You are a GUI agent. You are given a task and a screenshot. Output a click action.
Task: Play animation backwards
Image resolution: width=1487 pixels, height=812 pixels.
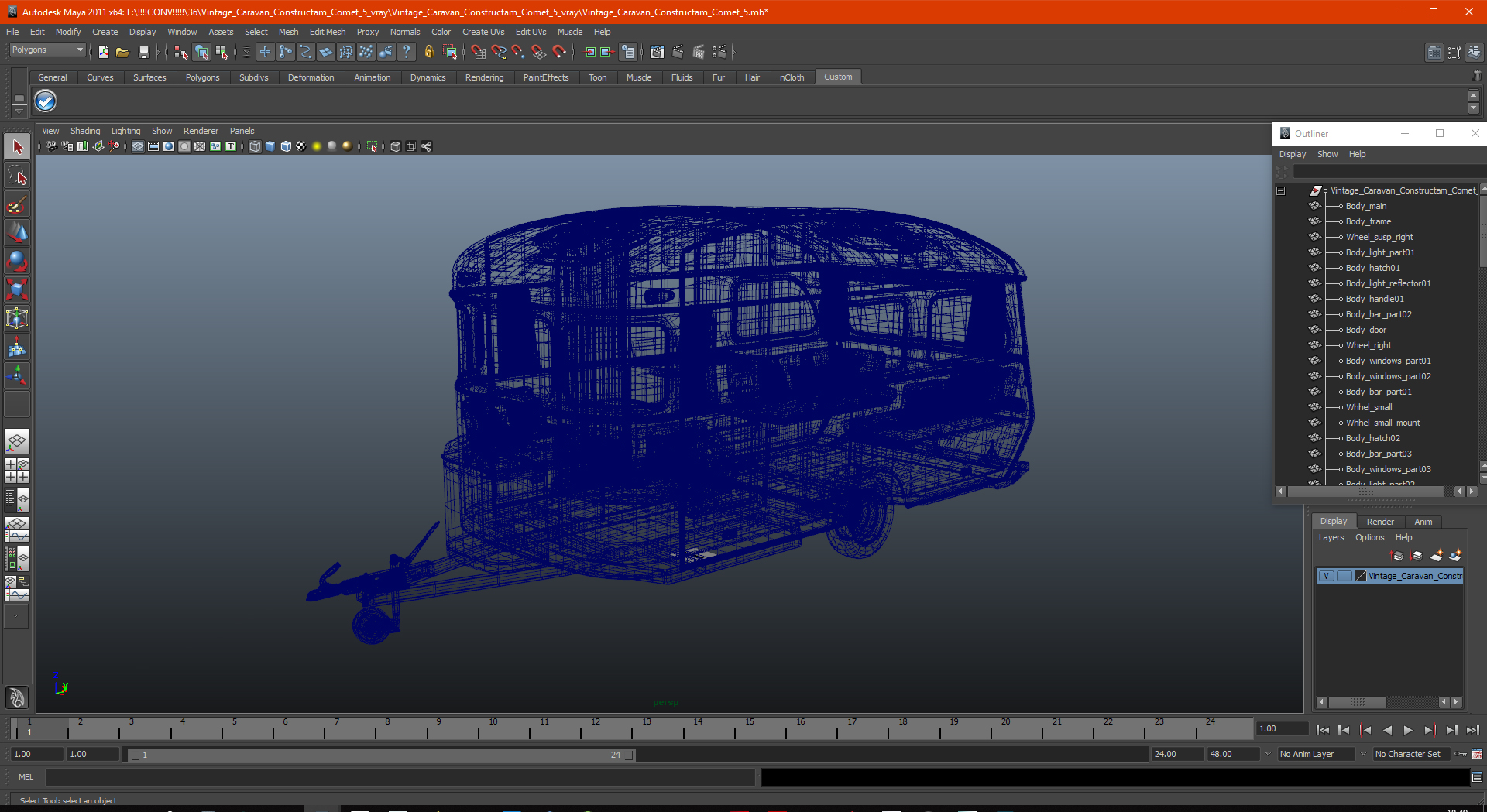click(x=1387, y=730)
